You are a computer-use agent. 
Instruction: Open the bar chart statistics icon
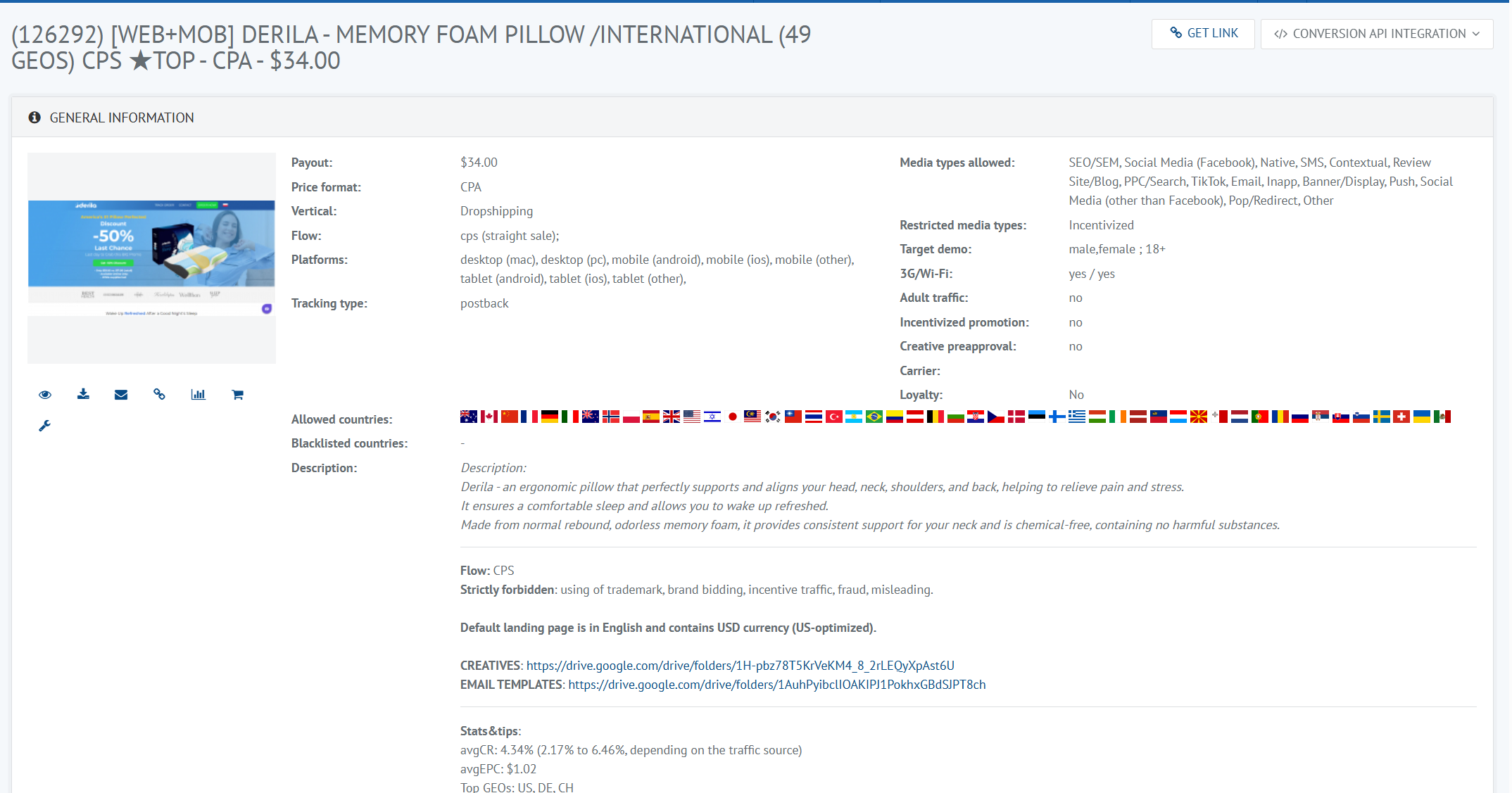click(198, 395)
